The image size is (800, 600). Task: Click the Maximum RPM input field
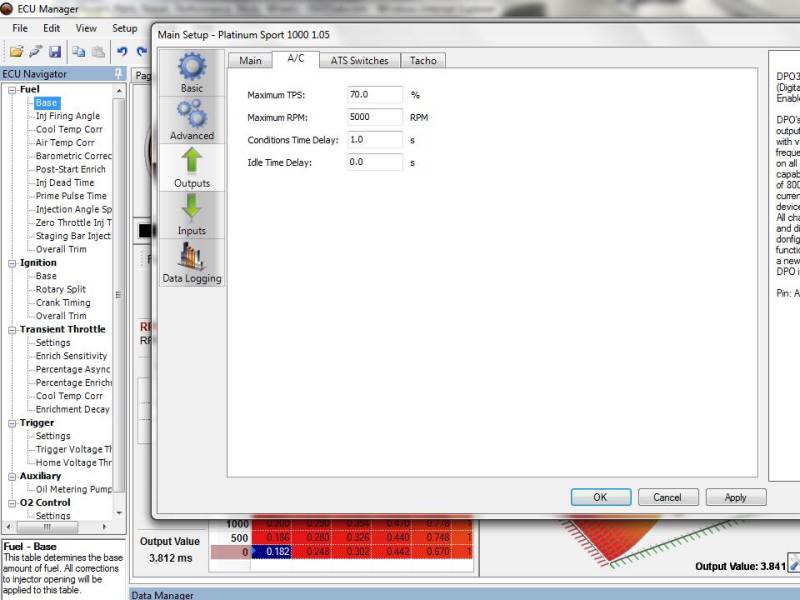pyautogui.click(x=375, y=117)
